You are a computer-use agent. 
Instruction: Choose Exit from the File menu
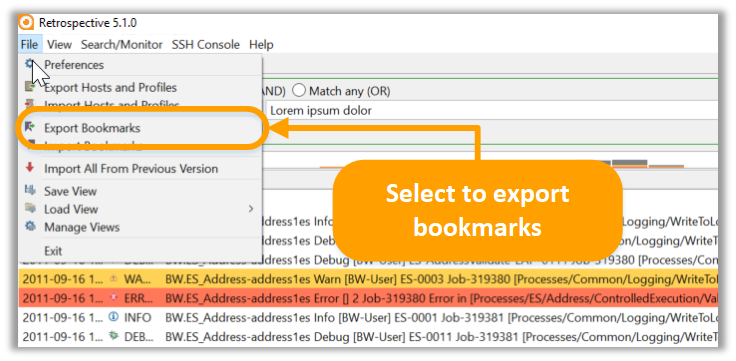(140, 251)
